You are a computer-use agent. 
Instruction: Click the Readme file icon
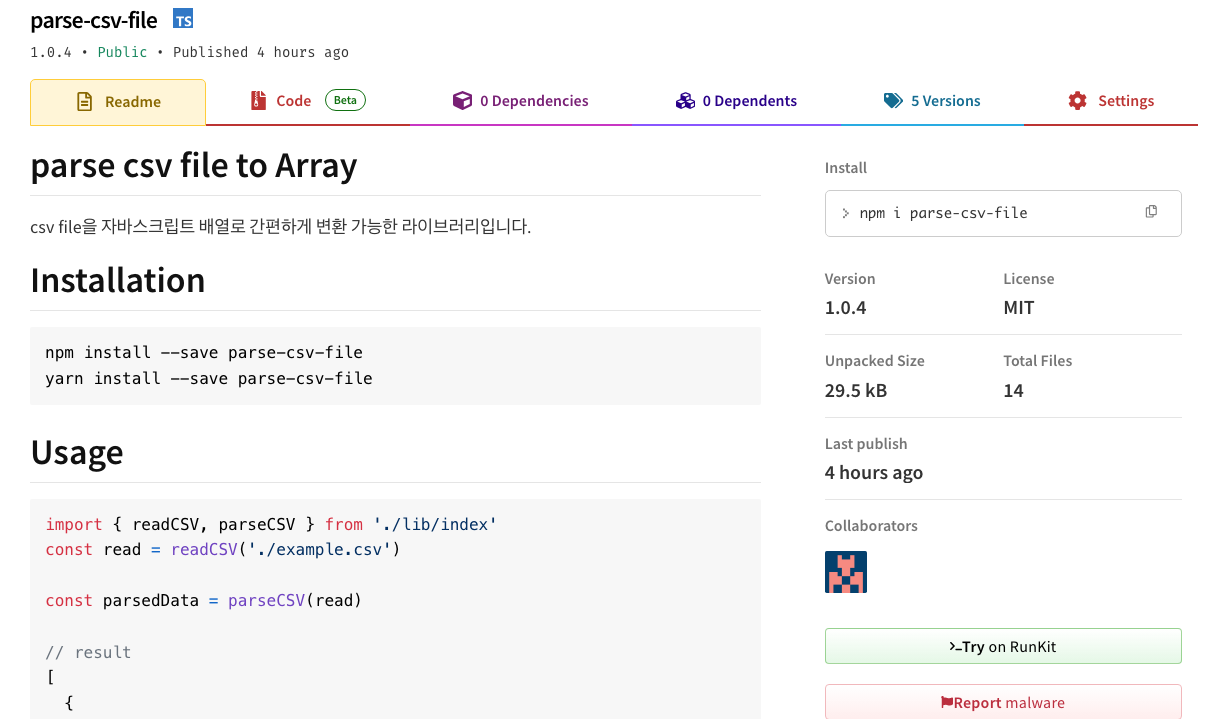(85, 102)
